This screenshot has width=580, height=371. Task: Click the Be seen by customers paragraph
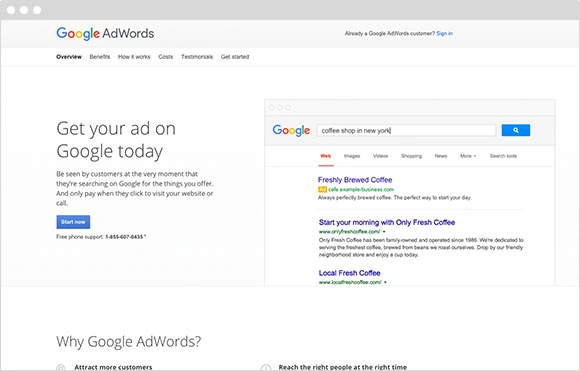click(x=135, y=188)
